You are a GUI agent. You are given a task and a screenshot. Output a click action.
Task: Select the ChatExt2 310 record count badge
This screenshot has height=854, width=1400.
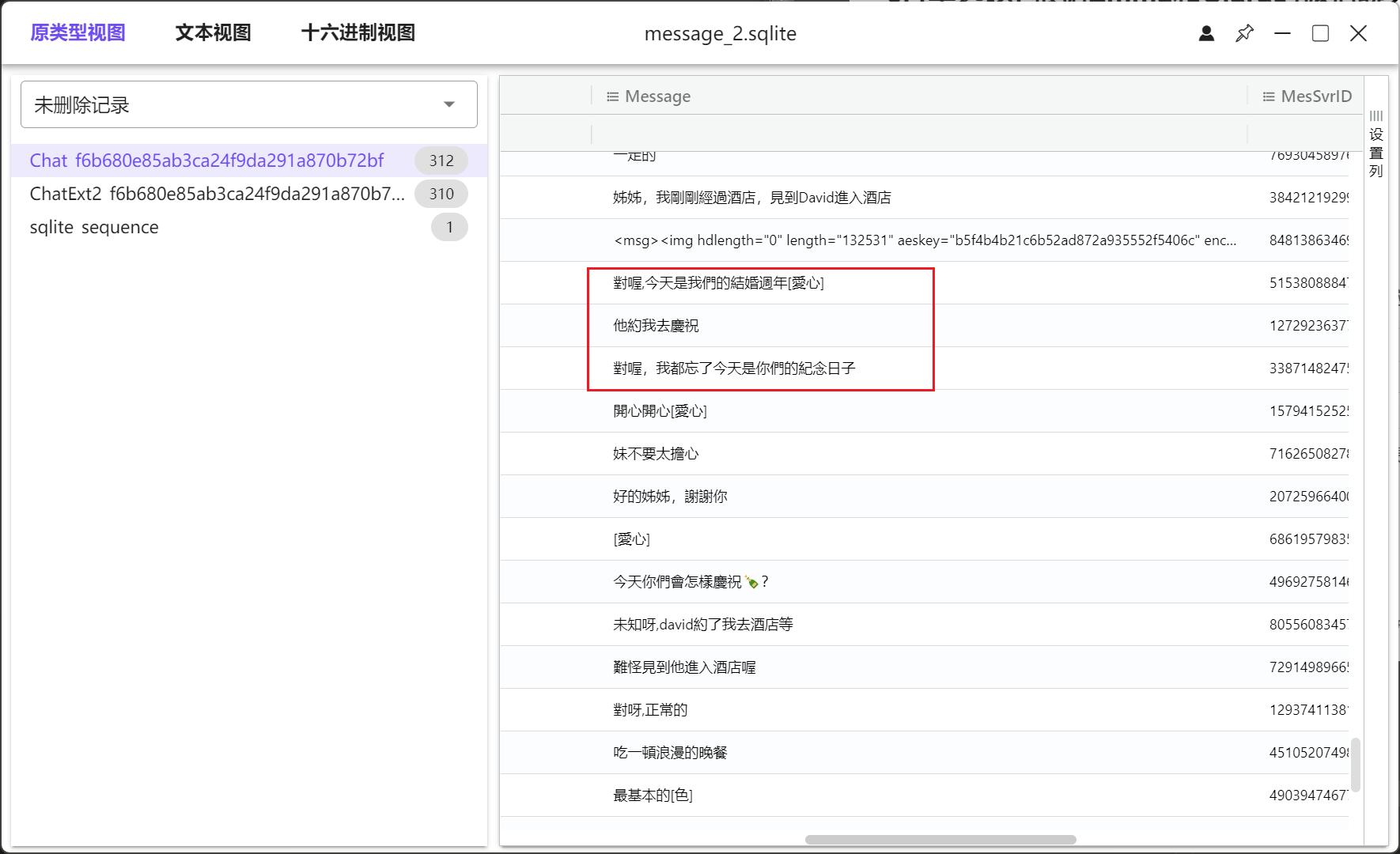point(441,194)
